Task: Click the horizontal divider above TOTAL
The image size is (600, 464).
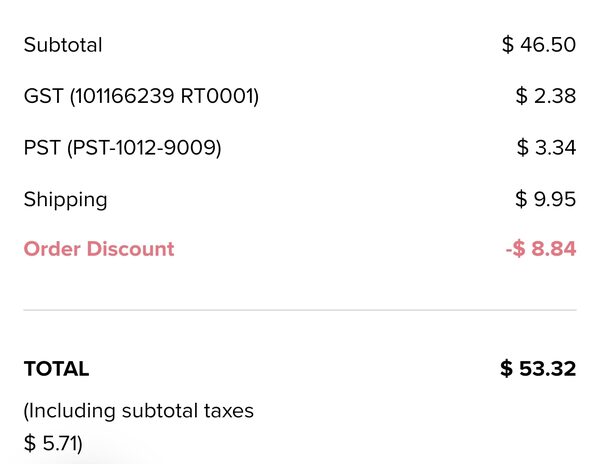Action: pos(300,310)
